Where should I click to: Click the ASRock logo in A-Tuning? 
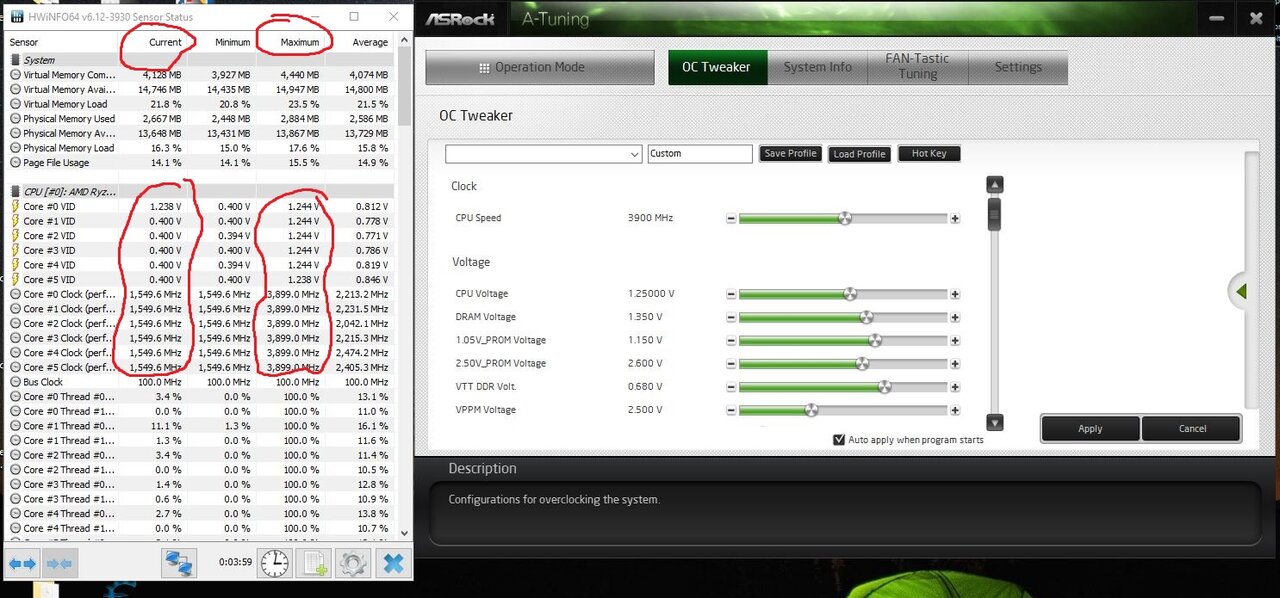pyautogui.click(x=460, y=19)
